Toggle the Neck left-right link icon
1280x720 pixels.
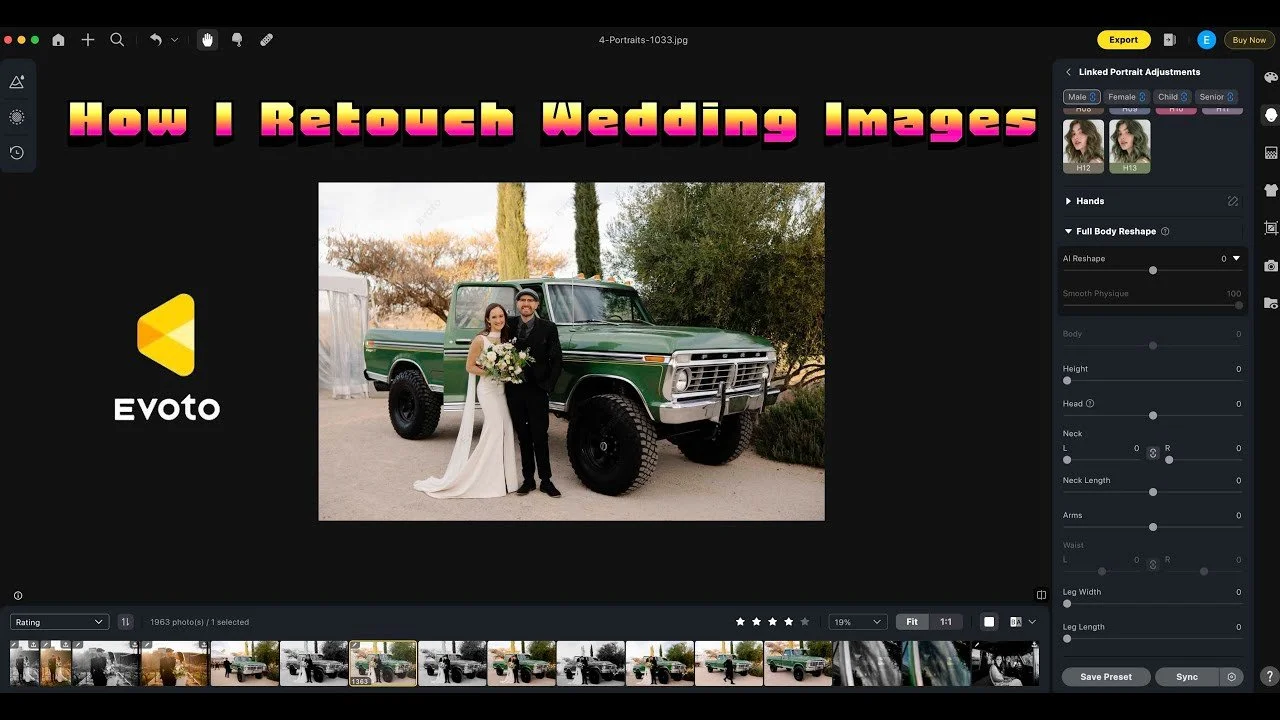(x=1153, y=453)
